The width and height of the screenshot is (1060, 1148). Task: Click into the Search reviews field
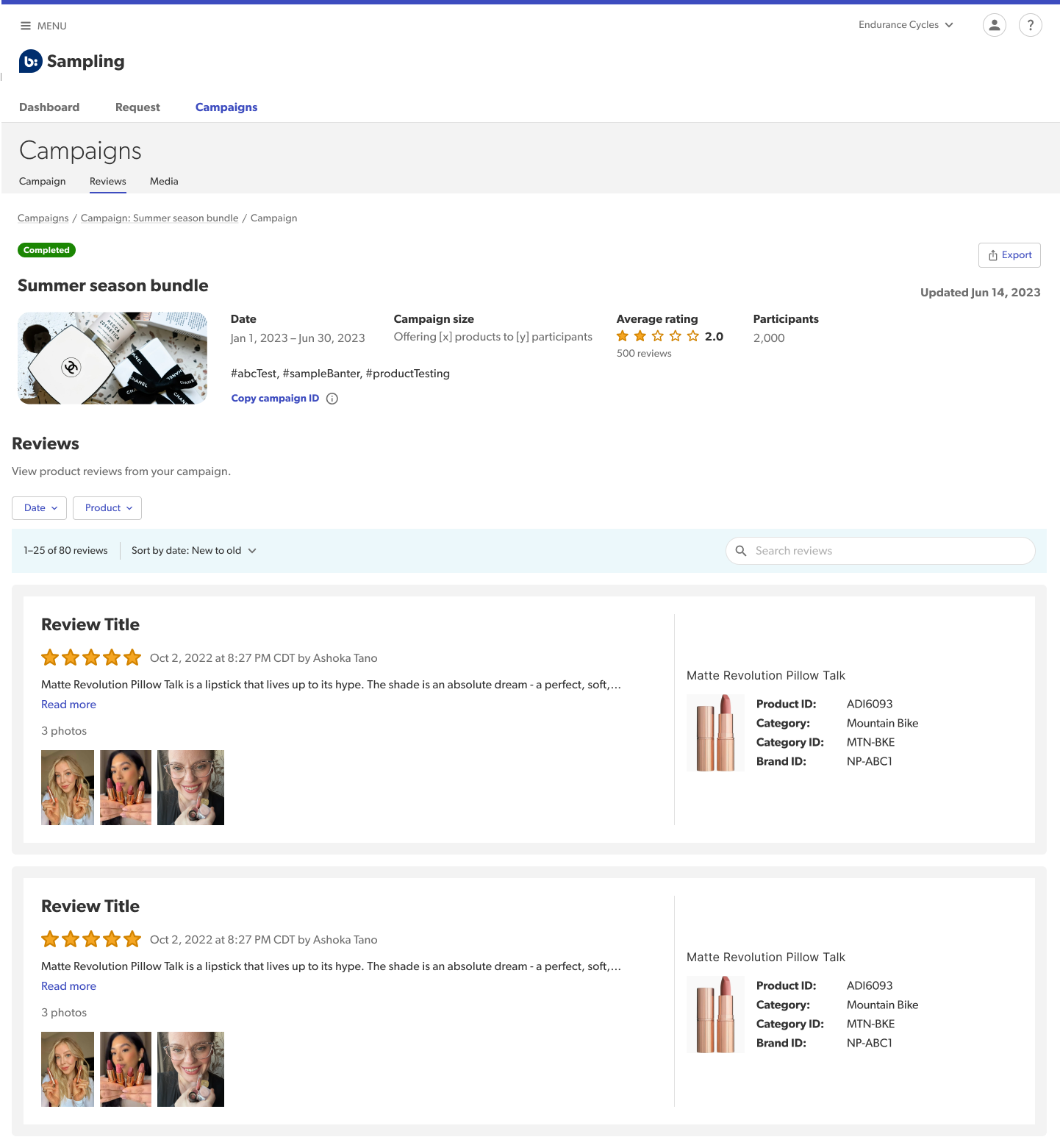click(x=881, y=551)
